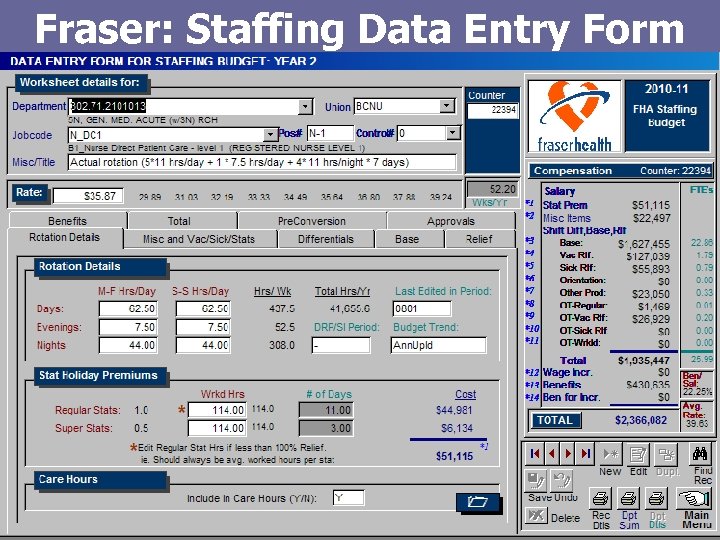Click Include in Care Hours Y/N field

349,498
